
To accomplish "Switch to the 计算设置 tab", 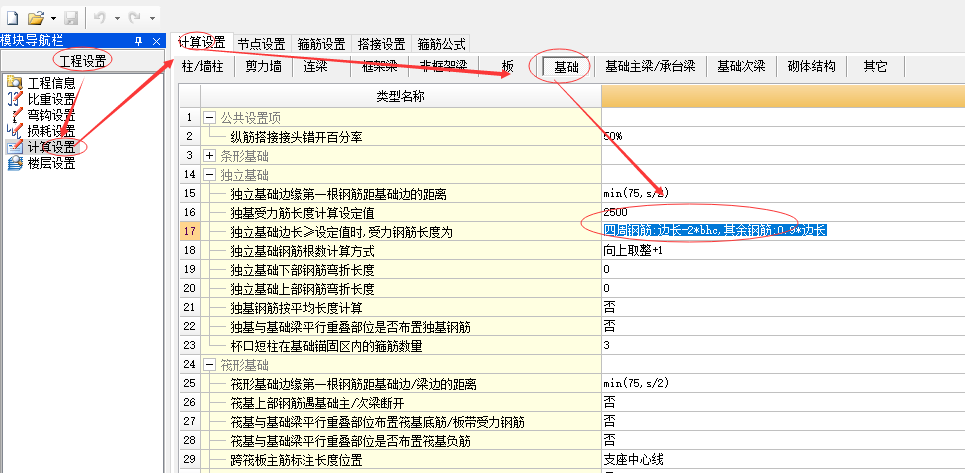I will [201, 42].
